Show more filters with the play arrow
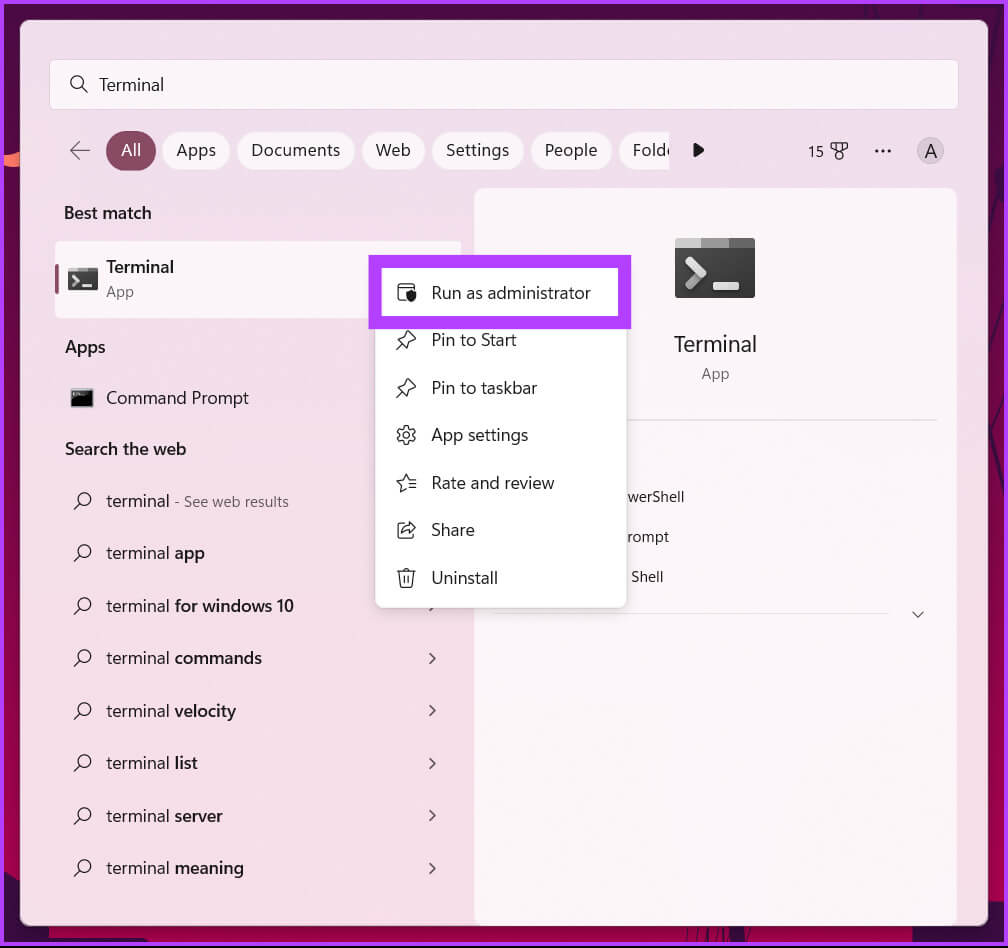The image size is (1008, 948). [698, 150]
